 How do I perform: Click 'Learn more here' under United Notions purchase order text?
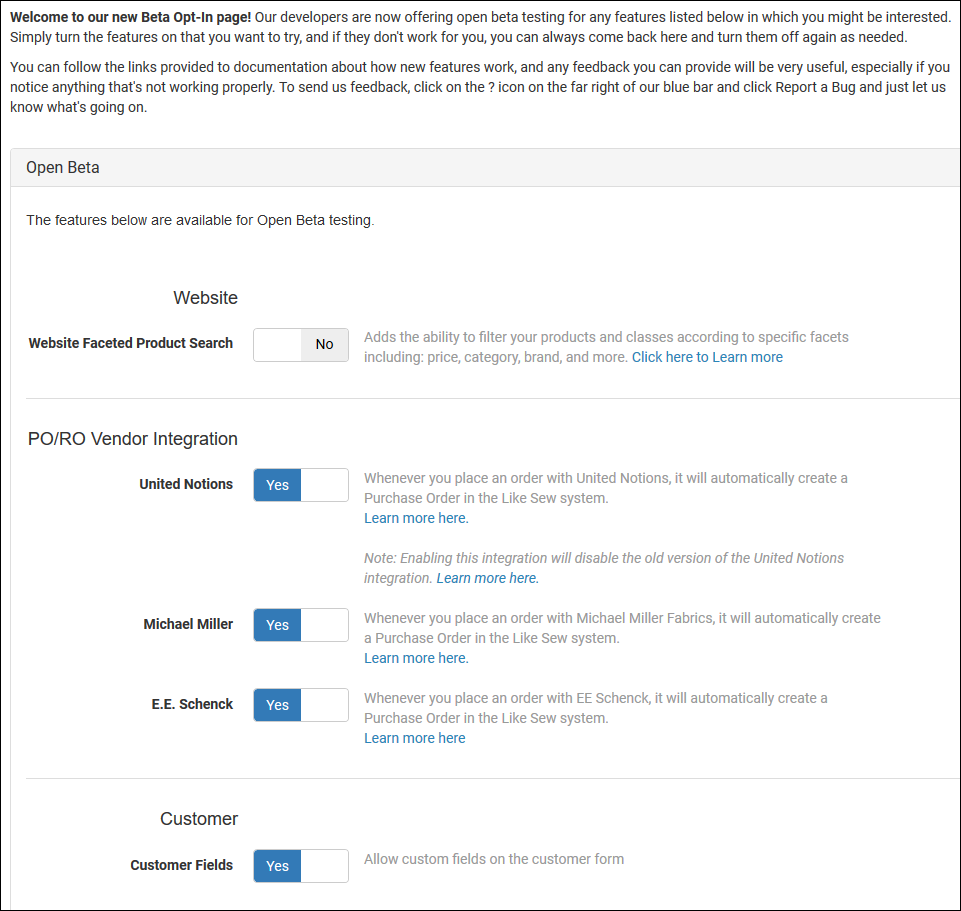(x=415, y=518)
